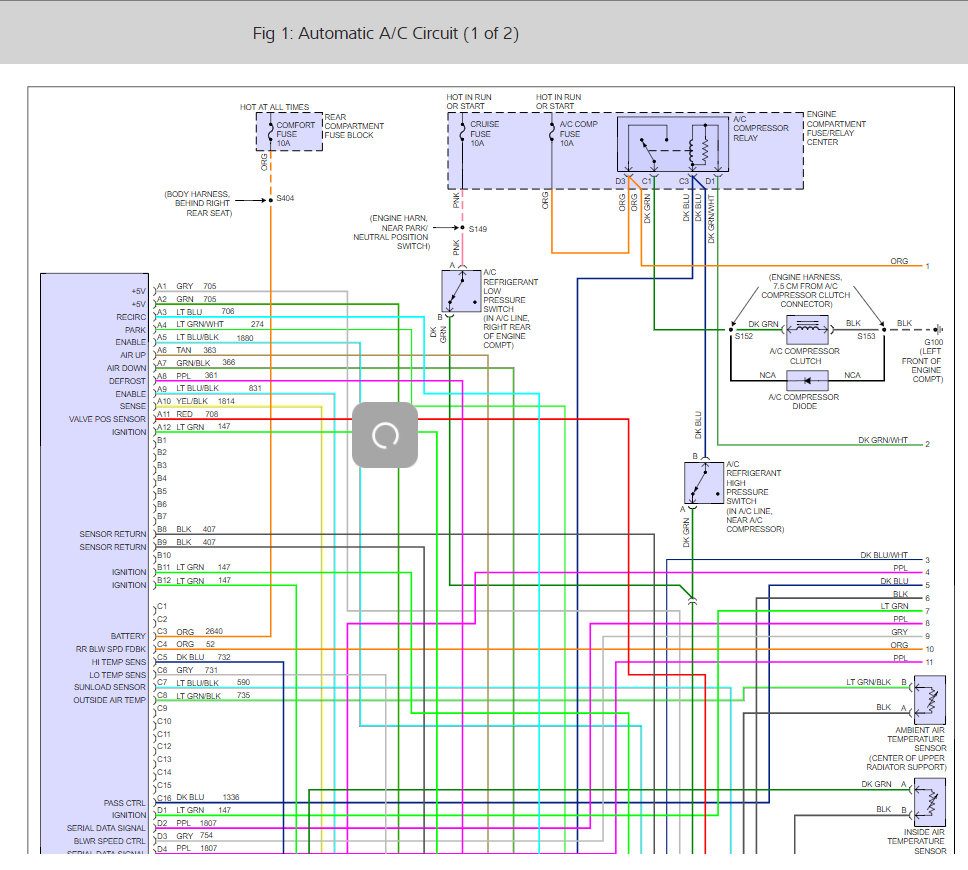Click the 'A/C COMPRESSOR RELAY' label
The height and width of the screenshot is (870, 968).
[761, 128]
